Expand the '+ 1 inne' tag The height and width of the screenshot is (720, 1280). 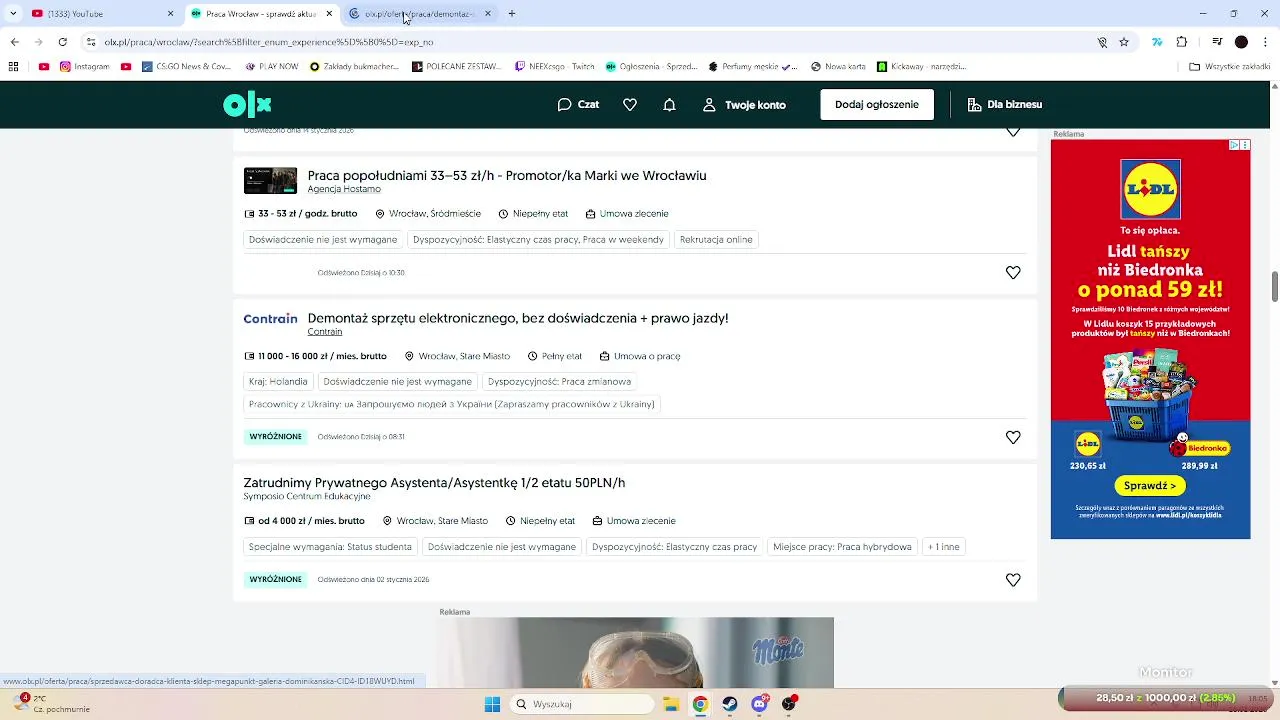(943, 547)
